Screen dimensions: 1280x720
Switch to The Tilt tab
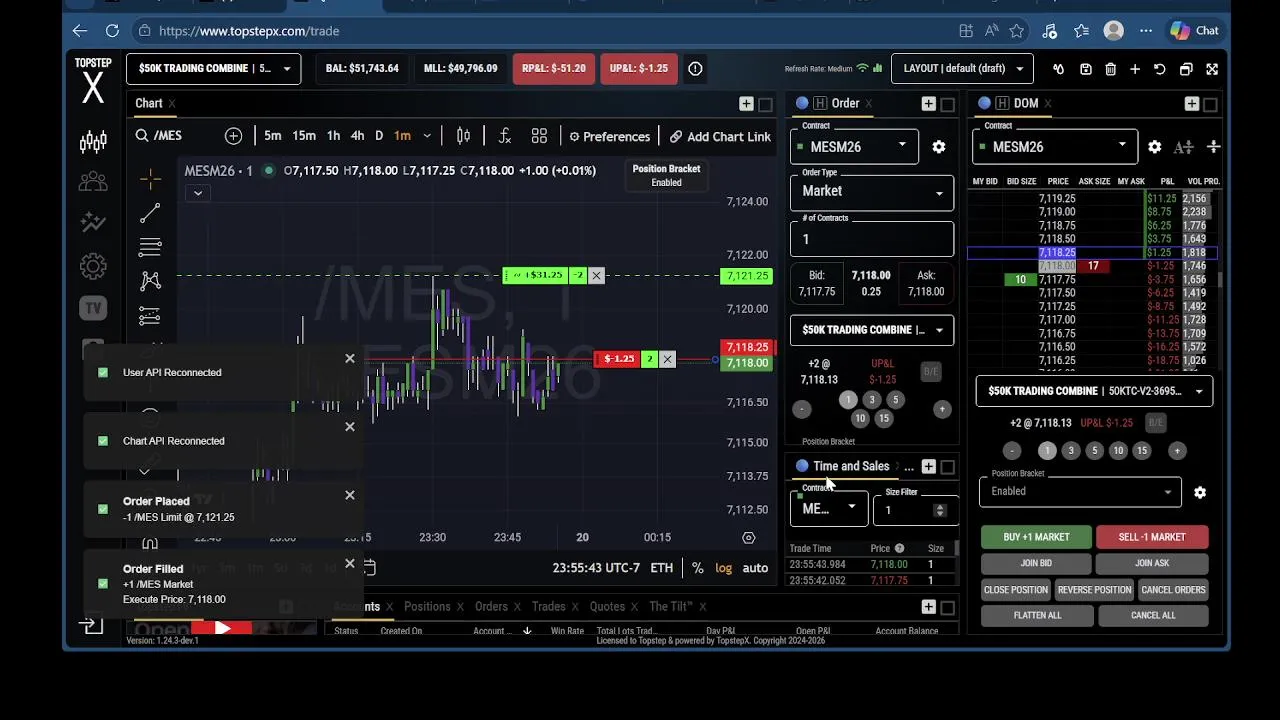pyautogui.click(x=671, y=607)
